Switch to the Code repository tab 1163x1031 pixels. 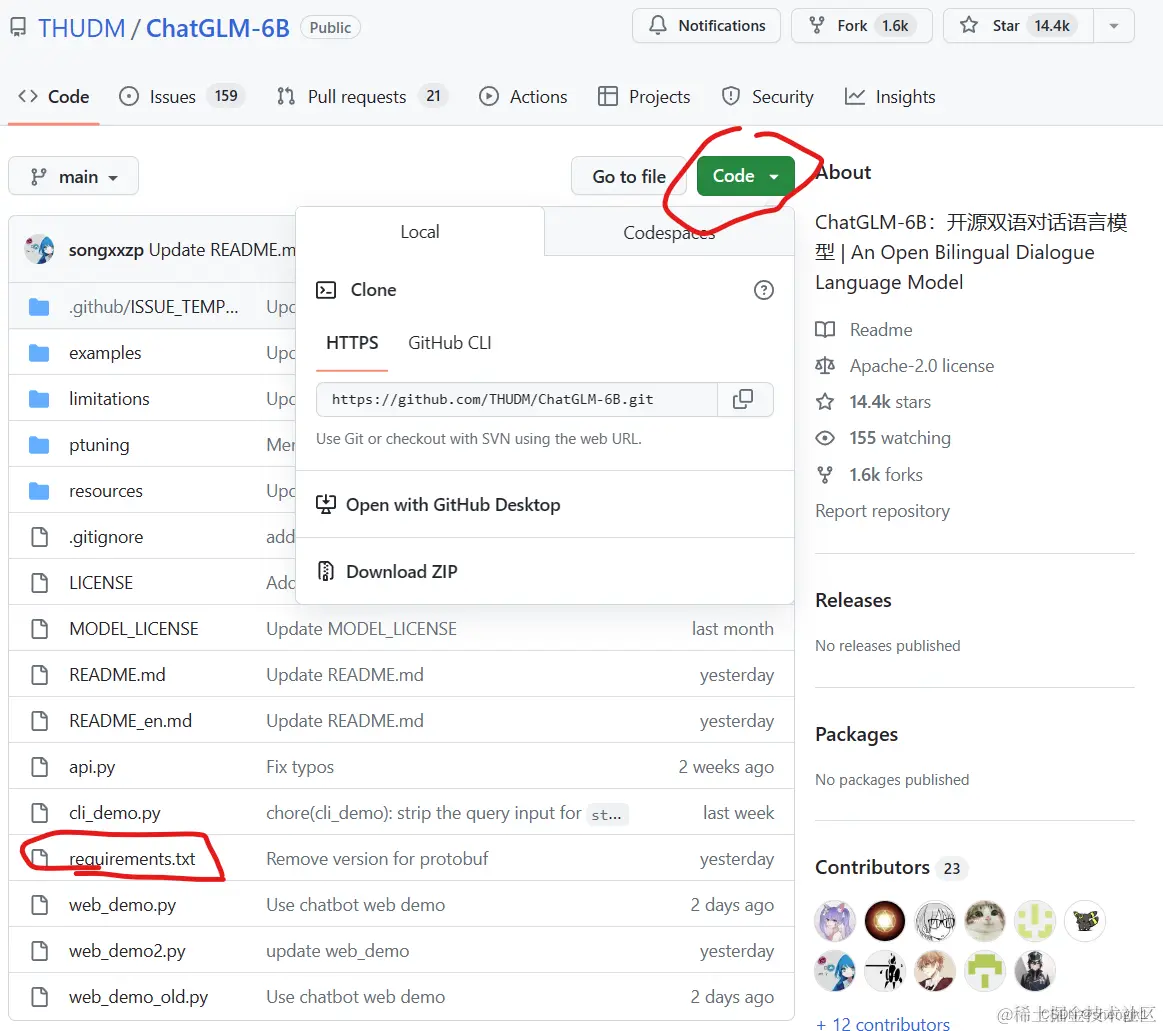(53, 97)
